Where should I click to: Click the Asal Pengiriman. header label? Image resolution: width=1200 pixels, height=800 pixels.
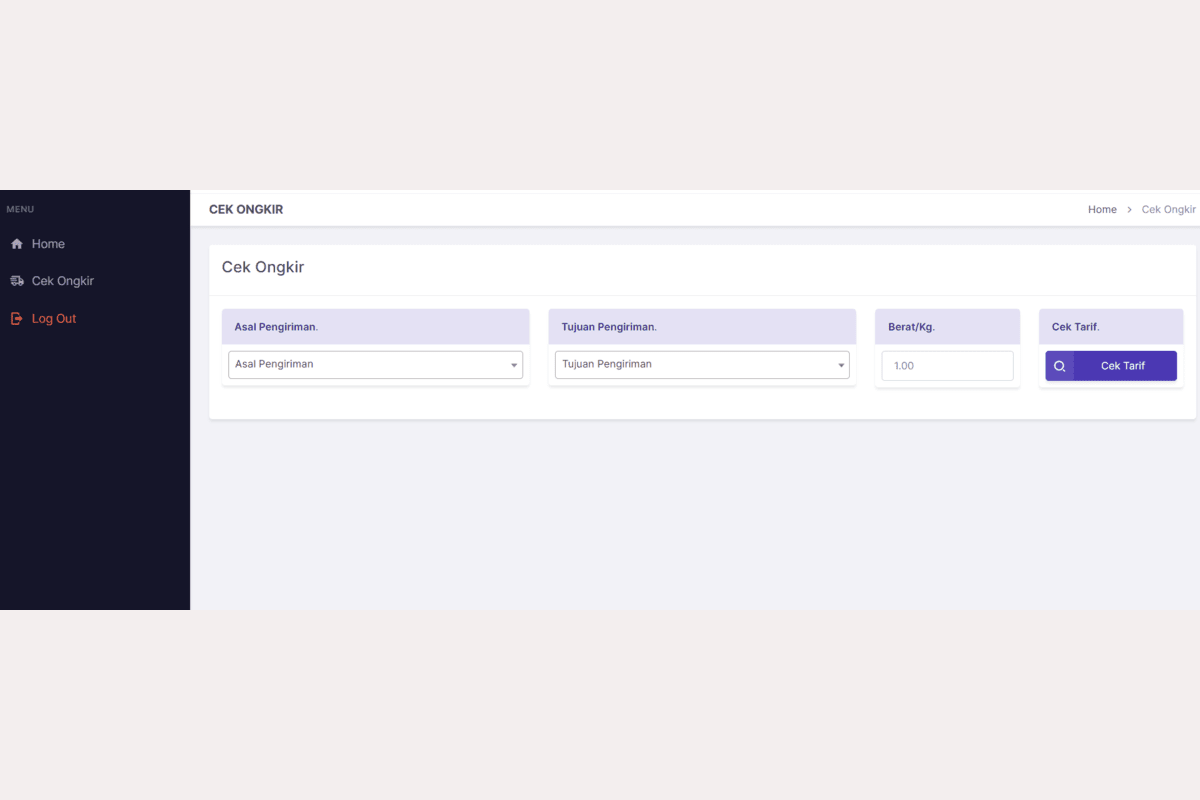tap(276, 327)
